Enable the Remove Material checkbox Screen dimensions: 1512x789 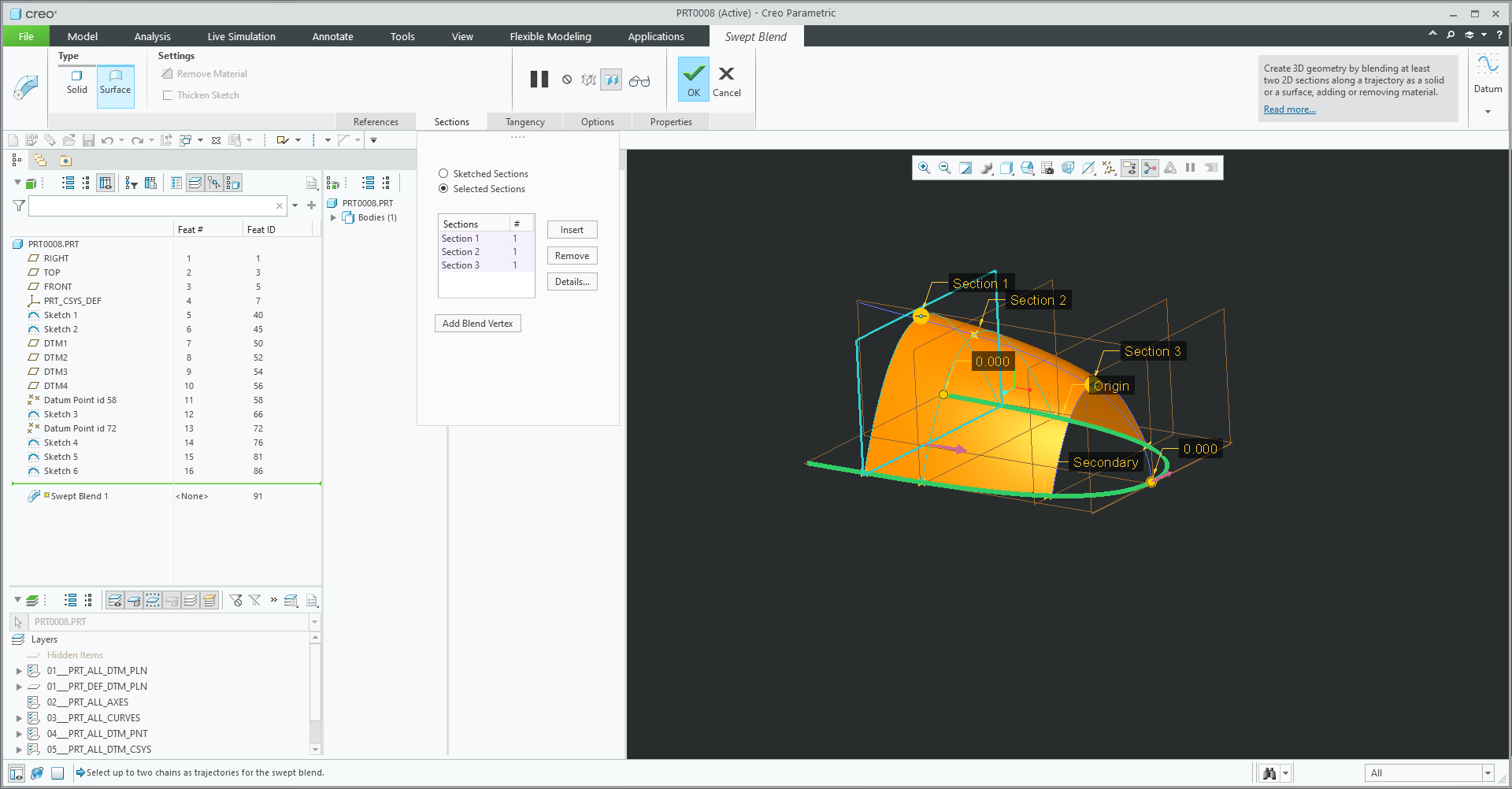168,73
